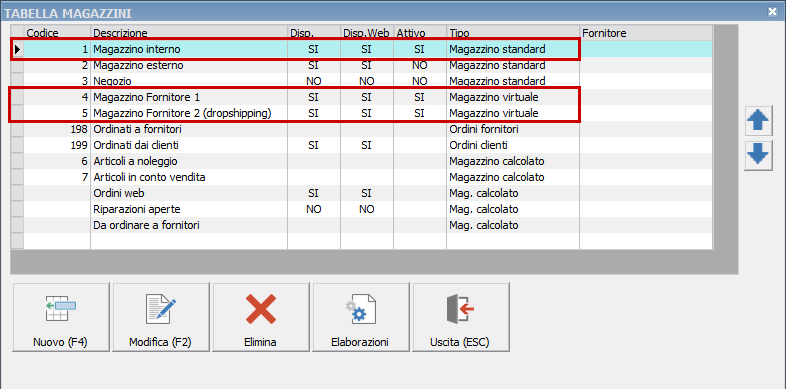Click the Tipo column header
The width and height of the screenshot is (786, 389).
coord(513,33)
